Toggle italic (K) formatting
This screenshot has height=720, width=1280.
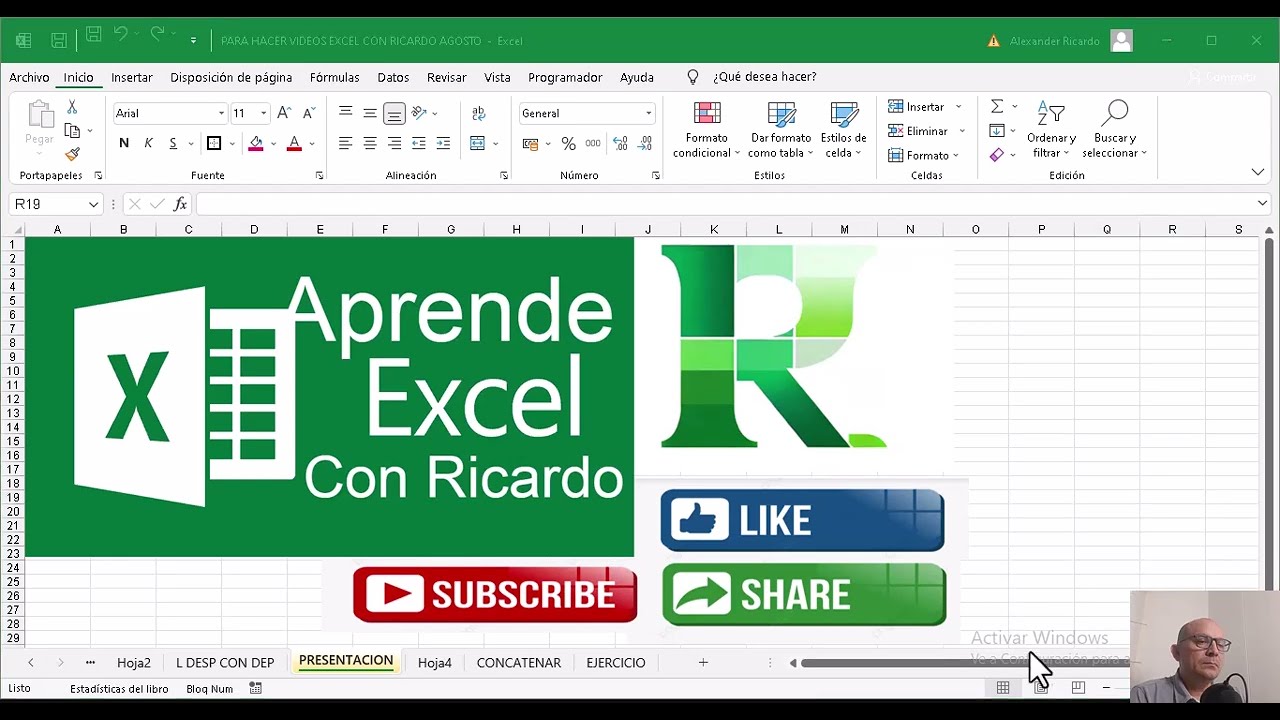click(x=148, y=143)
